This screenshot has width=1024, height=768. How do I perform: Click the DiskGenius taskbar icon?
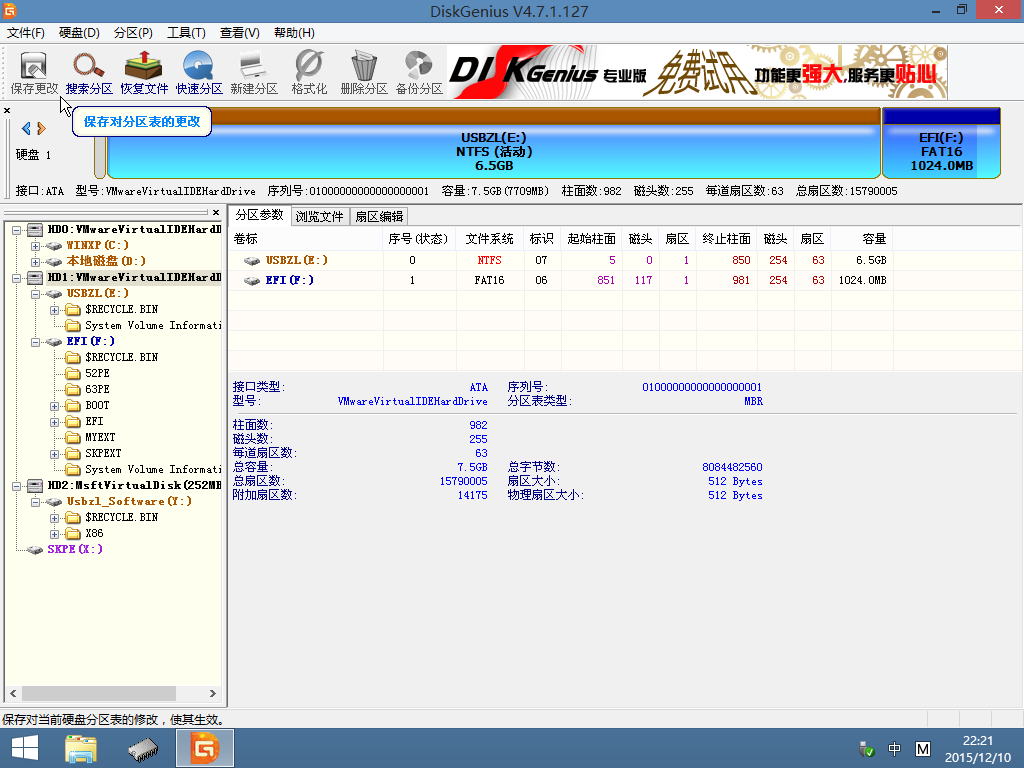[205, 748]
